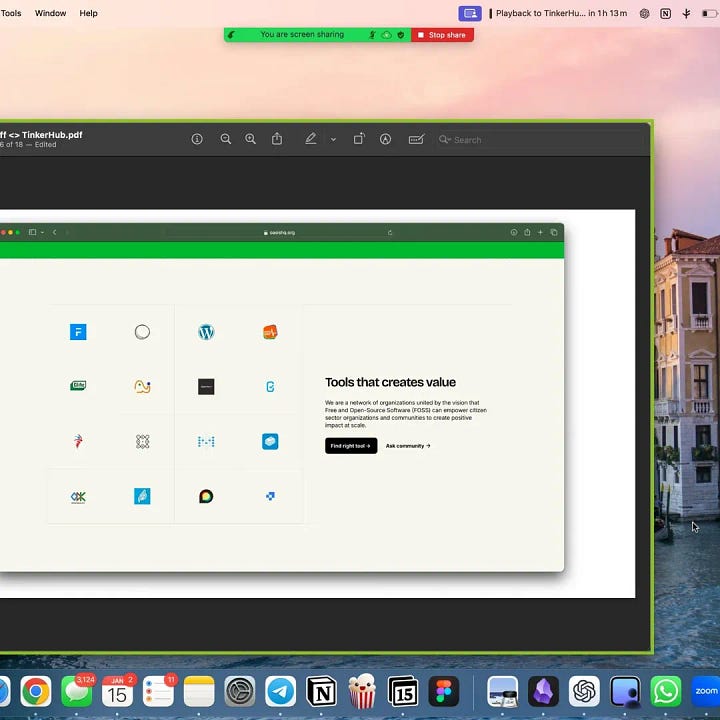Select the highlight pen tool
Screen dimensions: 720x720
coord(311,139)
